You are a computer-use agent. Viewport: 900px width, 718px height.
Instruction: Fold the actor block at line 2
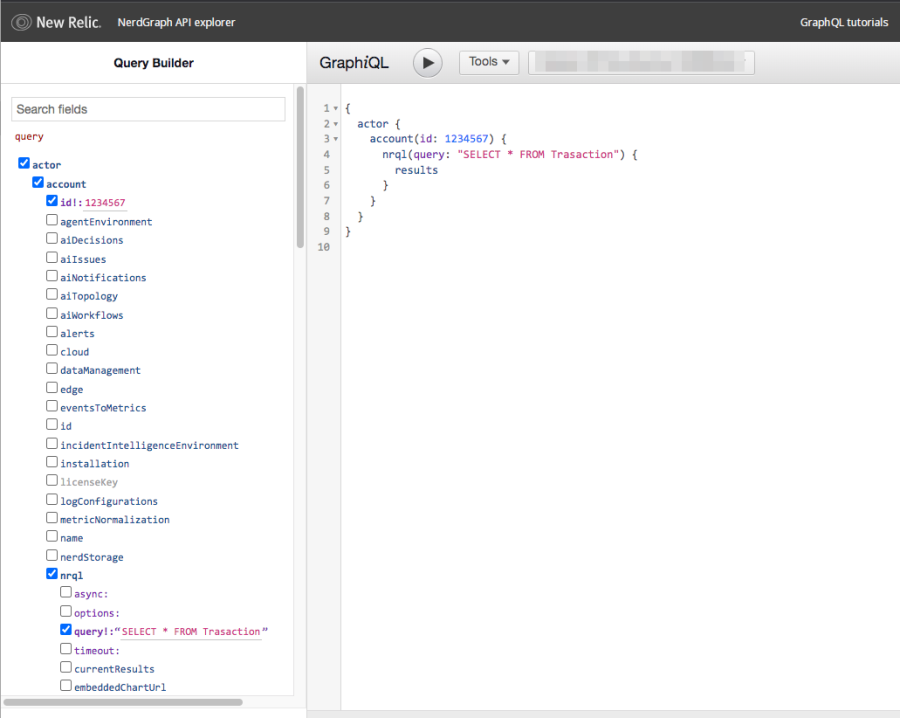(335, 124)
